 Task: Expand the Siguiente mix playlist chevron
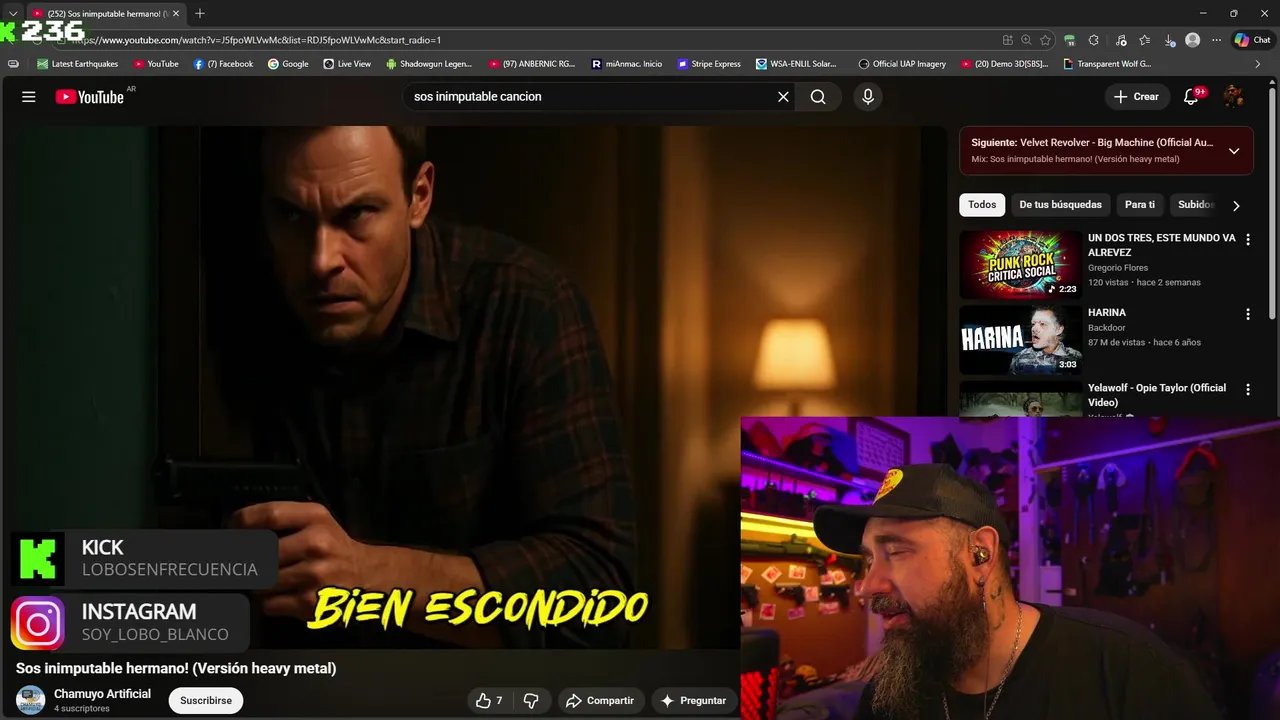click(x=1234, y=151)
